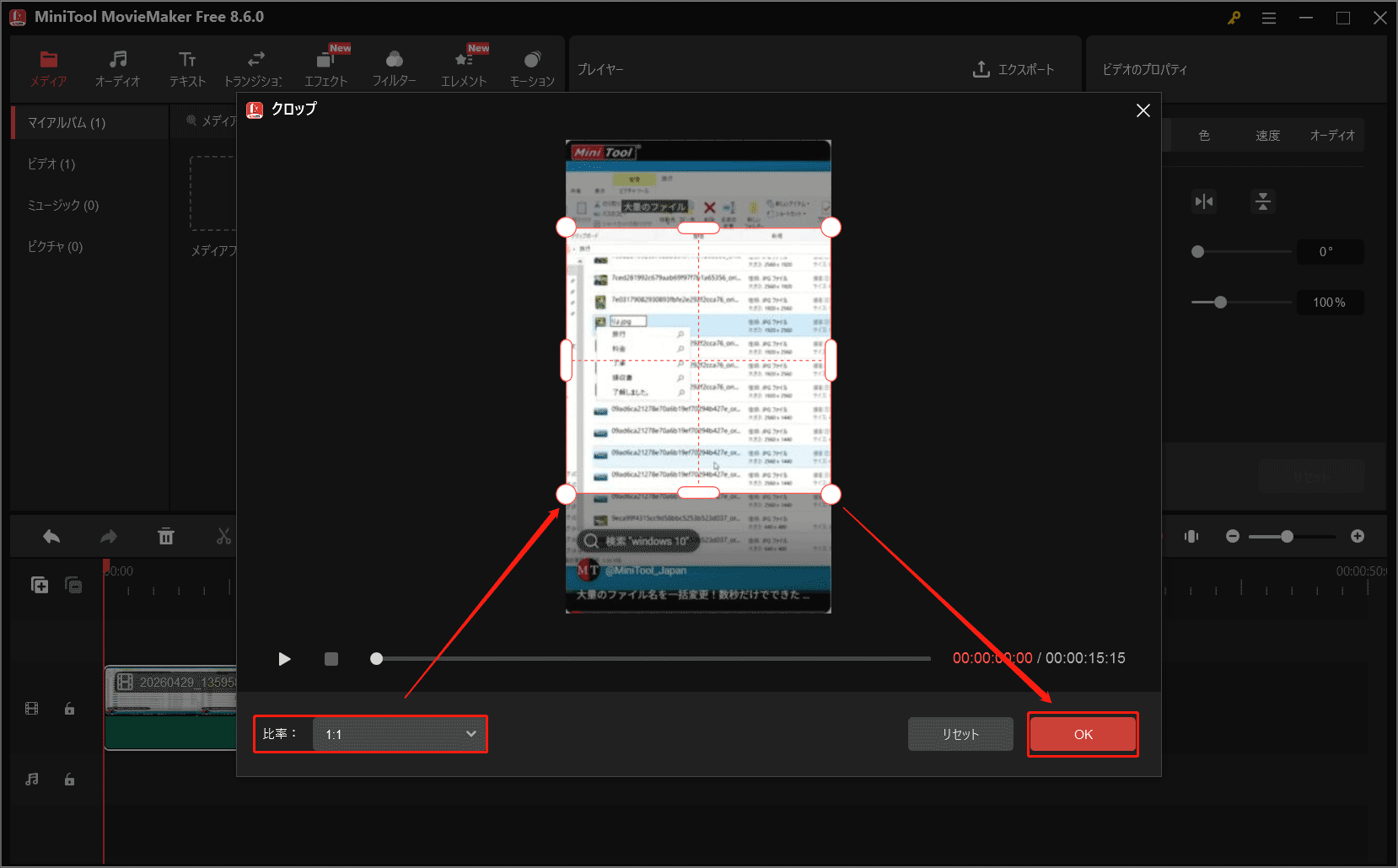Click bottom-left crop corner handle

click(567, 494)
